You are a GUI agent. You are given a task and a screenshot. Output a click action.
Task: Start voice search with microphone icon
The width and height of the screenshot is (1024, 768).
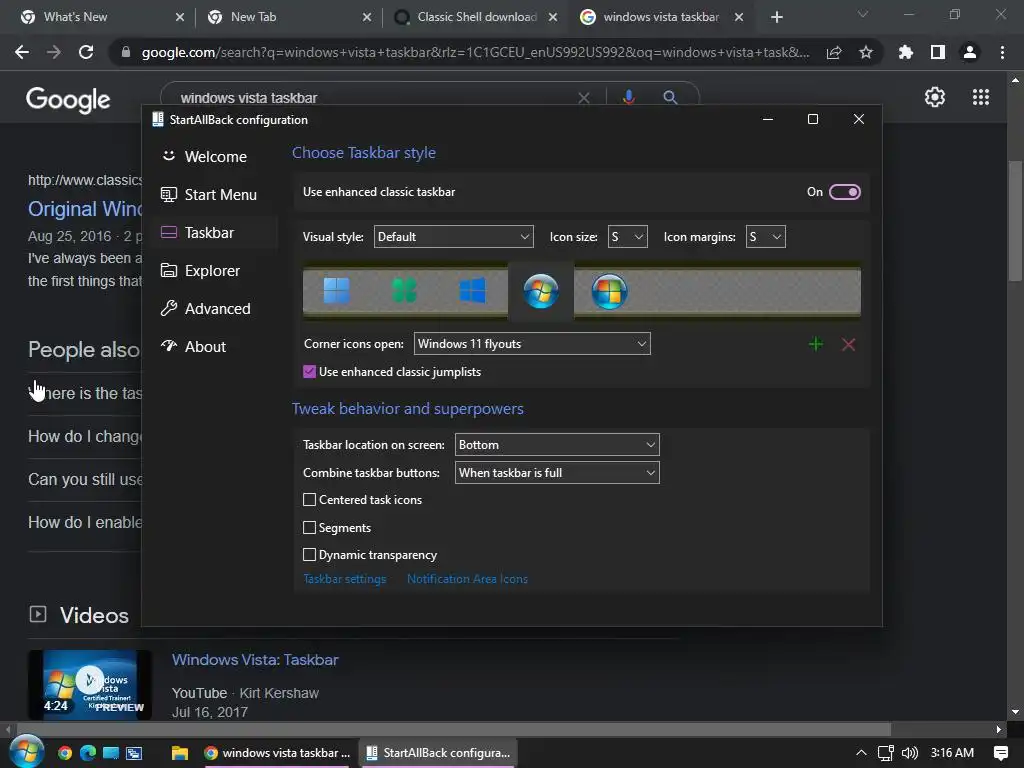[628, 97]
